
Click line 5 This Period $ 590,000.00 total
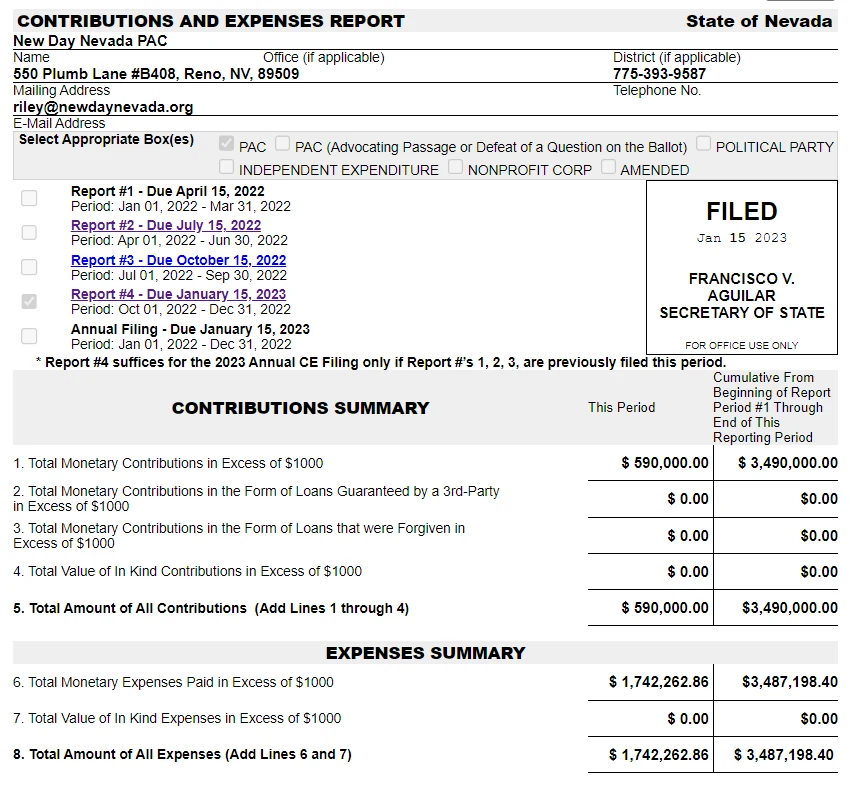[665, 608]
